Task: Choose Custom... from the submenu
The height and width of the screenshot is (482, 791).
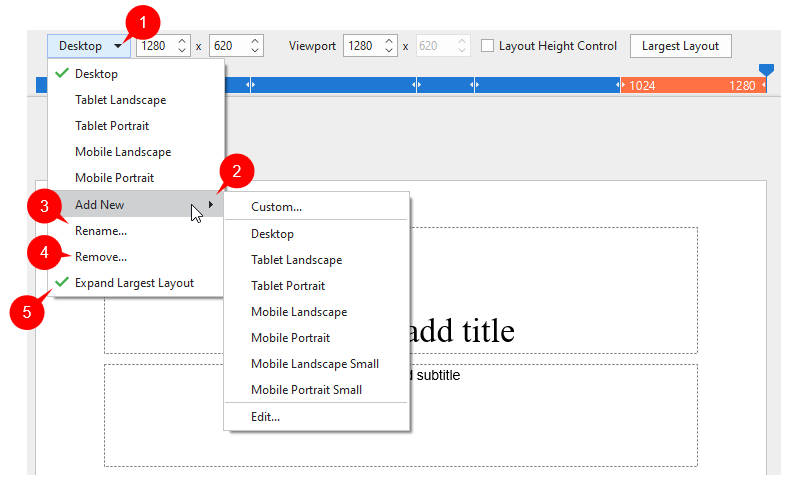Action: [276, 207]
